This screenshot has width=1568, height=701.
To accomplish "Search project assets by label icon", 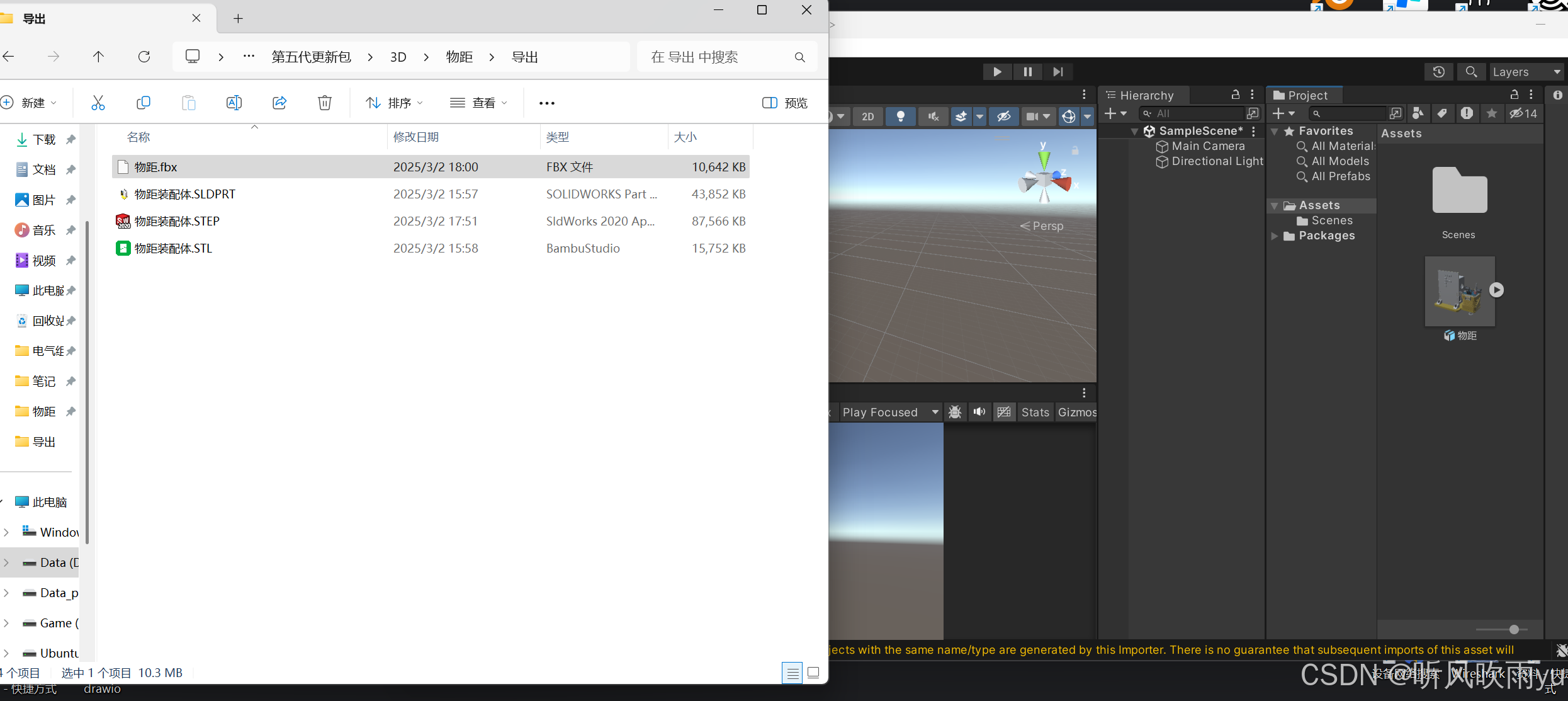I will (x=1441, y=113).
